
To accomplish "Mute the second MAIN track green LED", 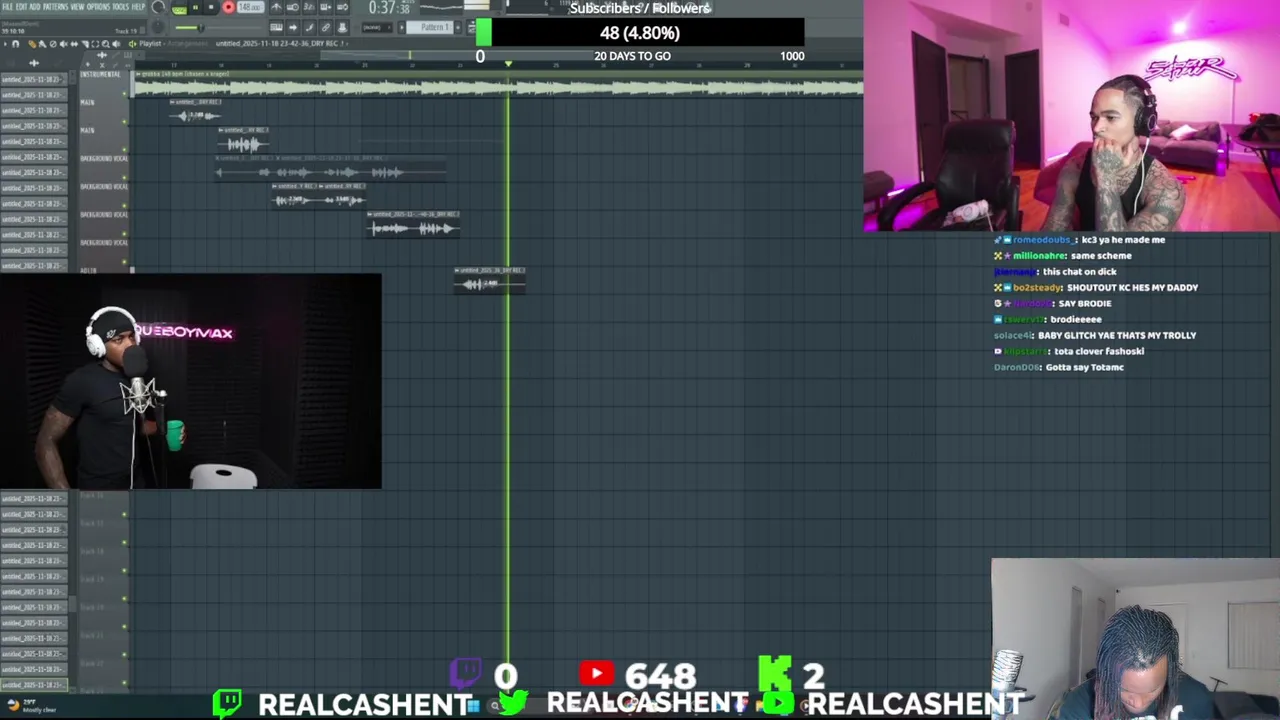I will pos(125,151).
